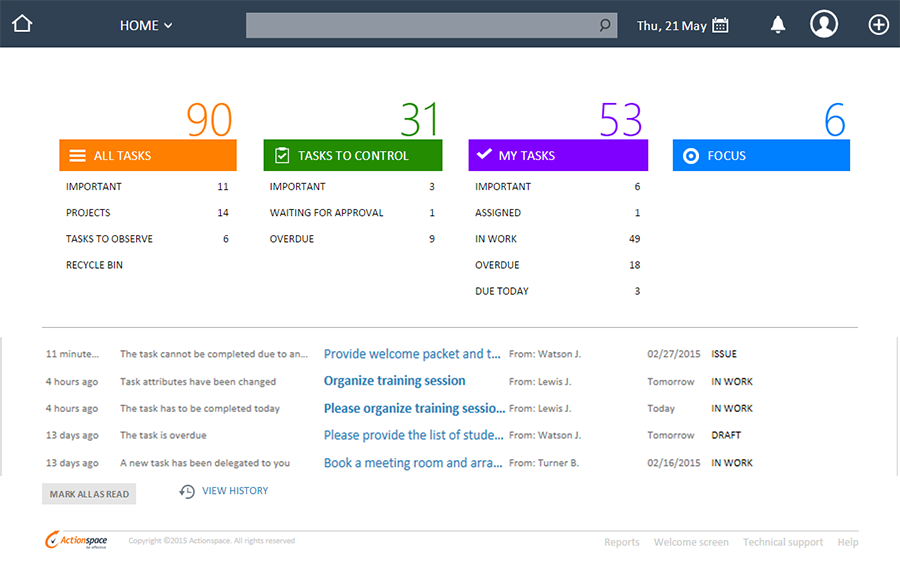Click the View History clock icon
Viewport: 900px width, 571px height.
187,491
